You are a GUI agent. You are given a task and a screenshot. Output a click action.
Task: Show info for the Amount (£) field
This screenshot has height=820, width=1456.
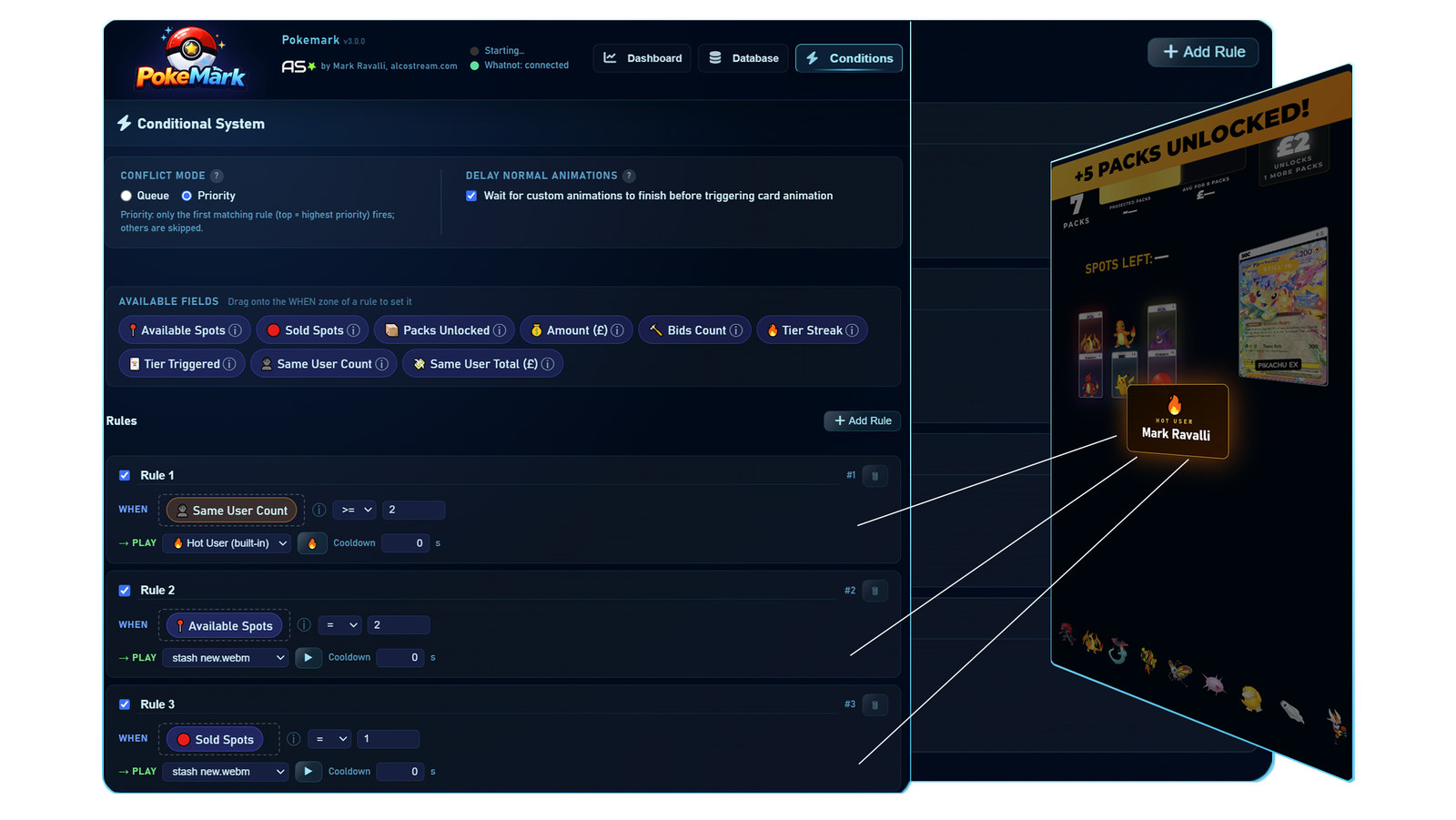pyautogui.click(x=617, y=330)
